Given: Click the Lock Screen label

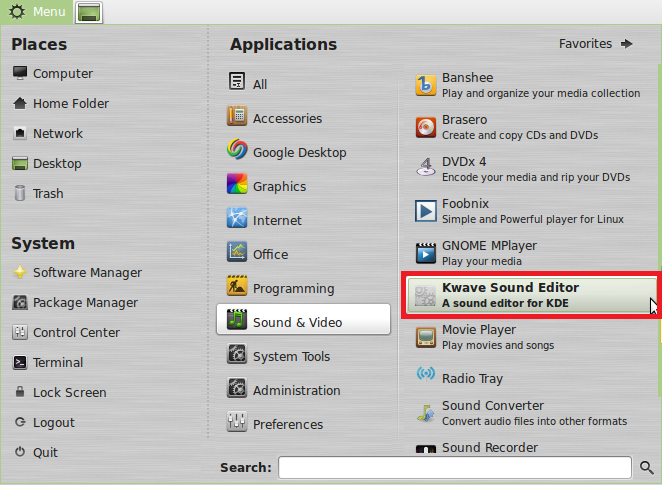Looking at the screenshot, I should (x=70, y=392).
